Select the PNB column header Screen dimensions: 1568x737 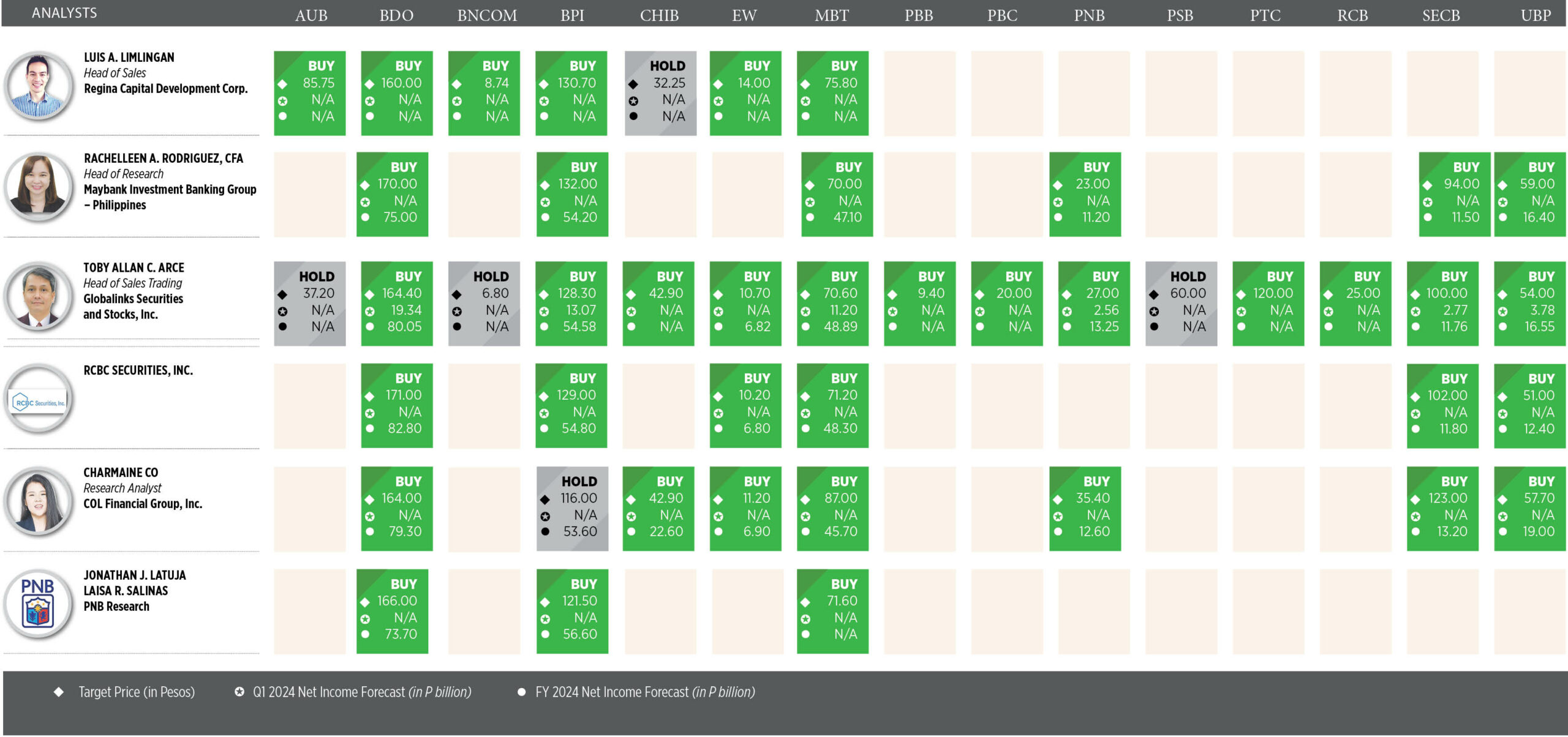click(1089, 15)
